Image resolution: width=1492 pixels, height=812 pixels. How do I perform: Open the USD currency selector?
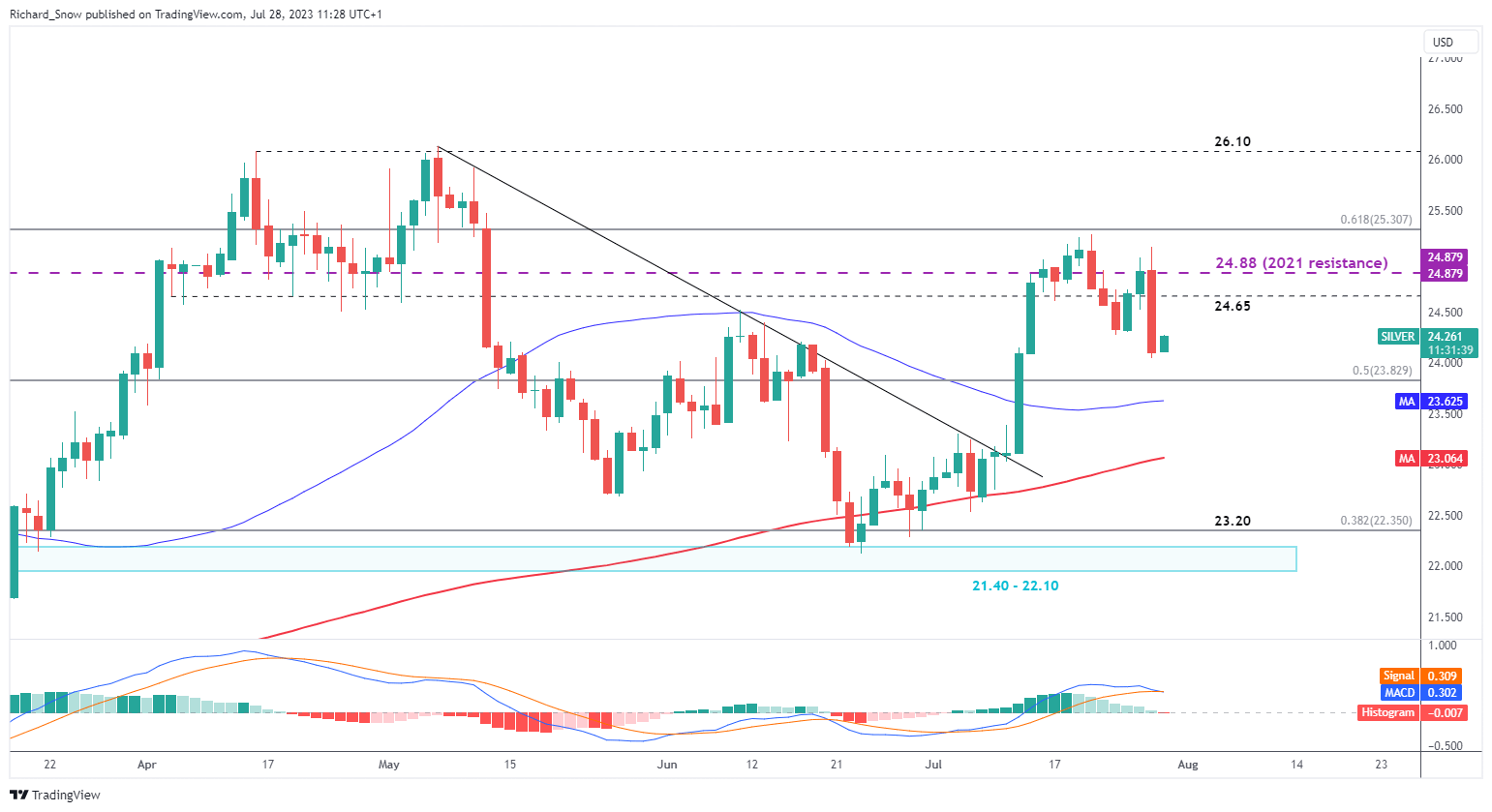click(x=1450, y=42)
